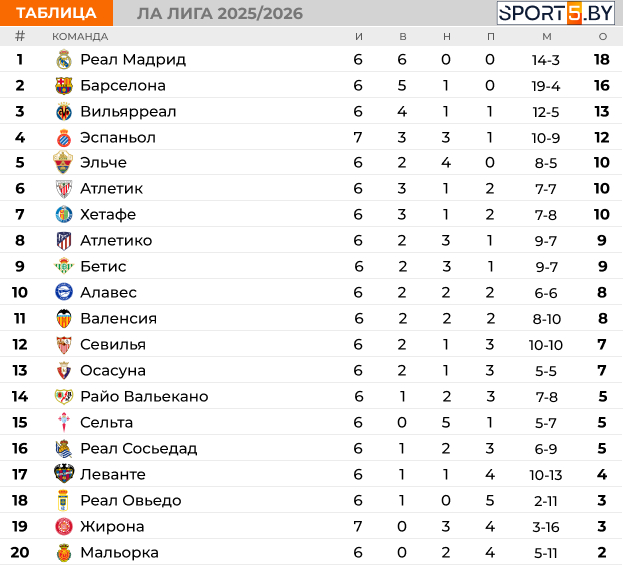The width and height of the screenshot is (623, 565).
Task: Select the Levante crest icon
Action: click(64, 473)
